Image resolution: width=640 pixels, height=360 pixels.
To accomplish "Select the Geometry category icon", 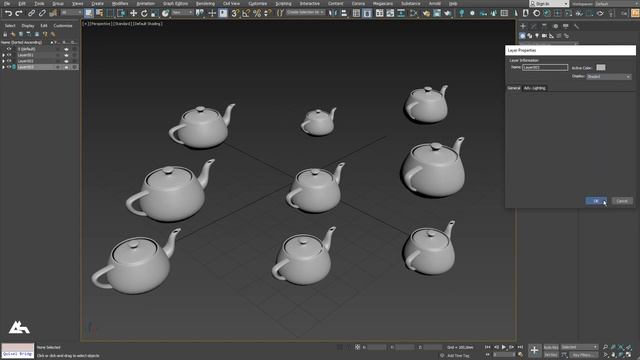I will pyautogui.click(x=522, y=36).
